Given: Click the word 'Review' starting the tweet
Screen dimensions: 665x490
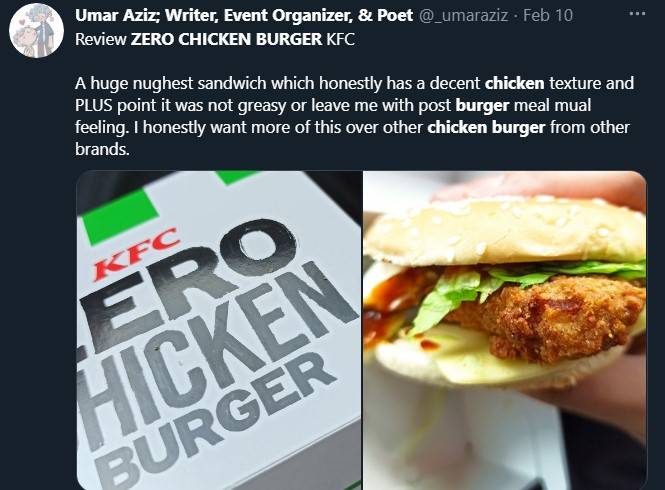Looking at the screenshot, I should pyautogui.click(x=101, y=39).
